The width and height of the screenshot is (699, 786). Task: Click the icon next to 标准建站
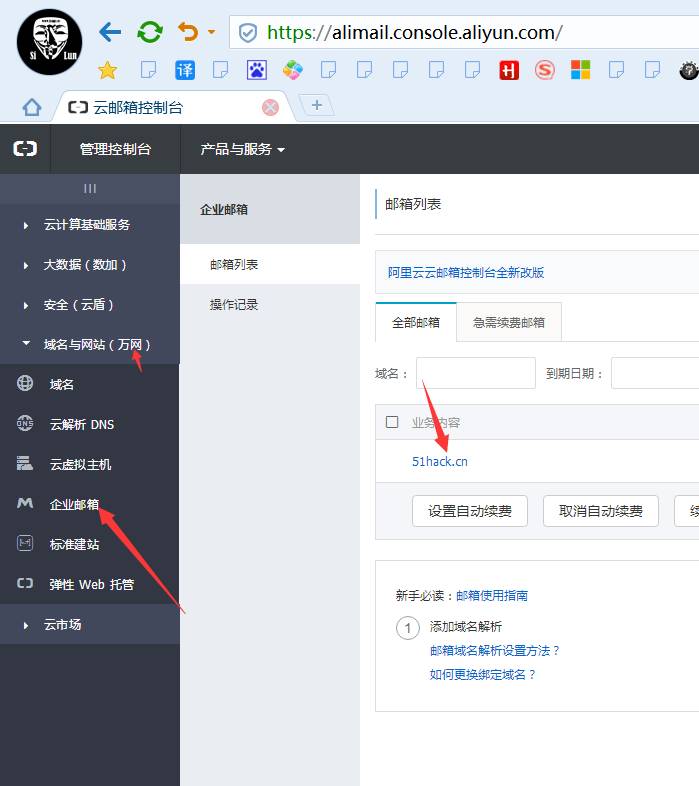click(x=25, y=543)
